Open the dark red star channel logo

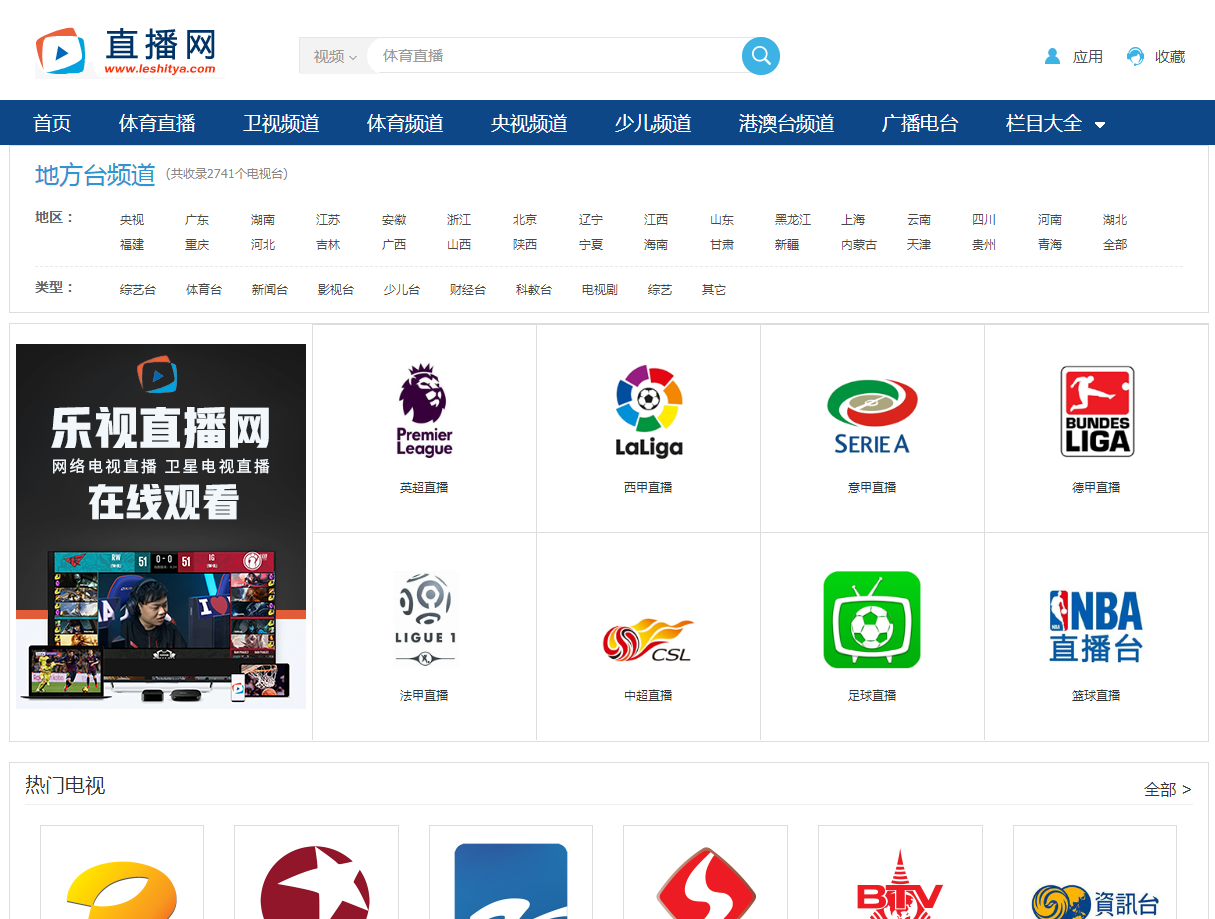(315, 883)
